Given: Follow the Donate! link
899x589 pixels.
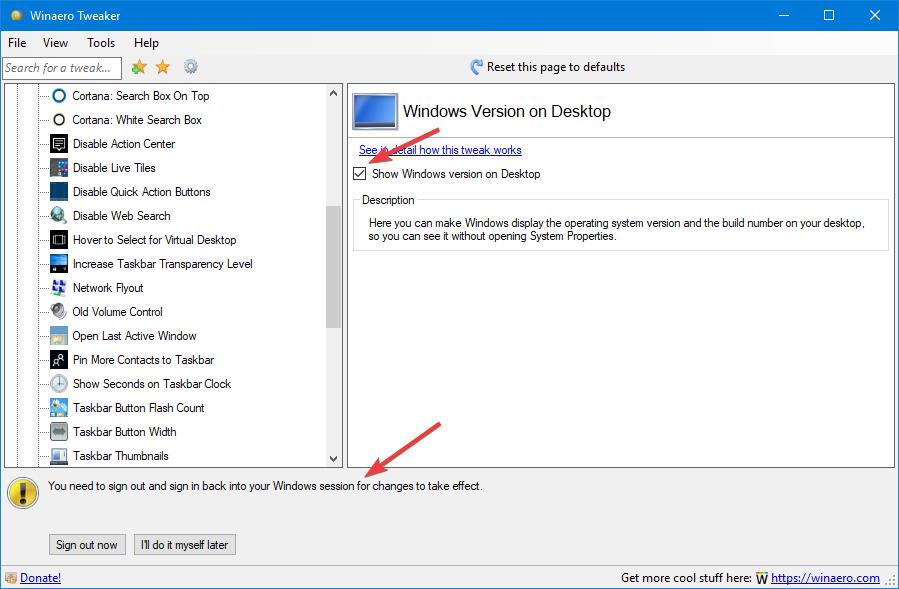Looking at the screenshot, I should (x=41, y=578).
